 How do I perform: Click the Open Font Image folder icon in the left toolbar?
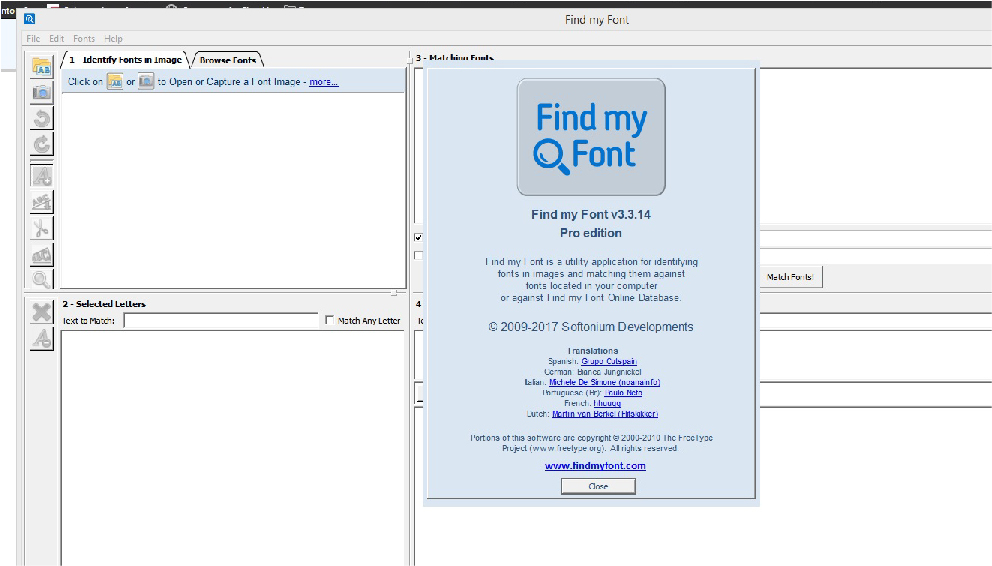(42, 66)
